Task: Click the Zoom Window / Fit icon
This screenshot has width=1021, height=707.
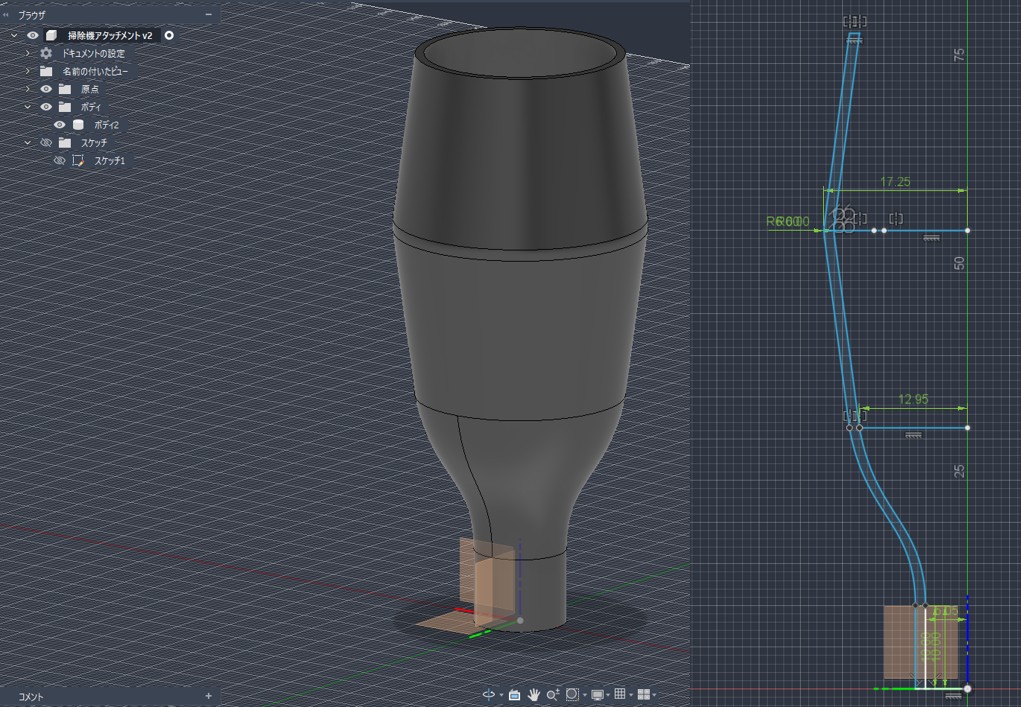Action: [572, 694]
